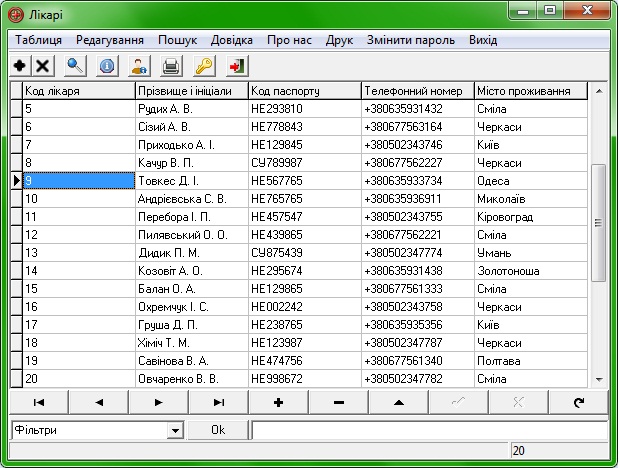Select cell Товкес Д. І.
This screenshot has width=620, height=468.
click(x=192, y=181)
